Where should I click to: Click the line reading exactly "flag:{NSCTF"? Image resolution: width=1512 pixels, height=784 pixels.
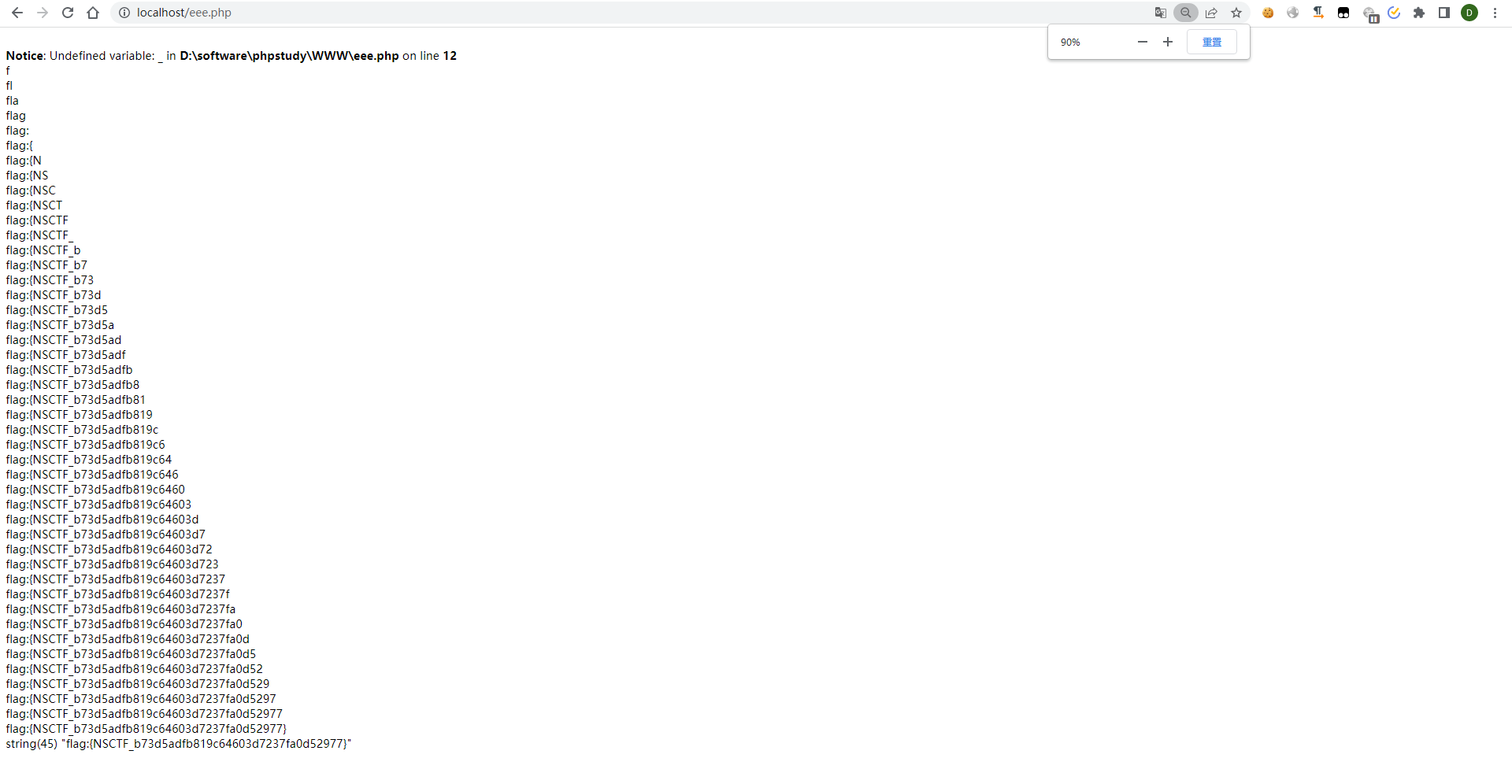click(37, 220)
